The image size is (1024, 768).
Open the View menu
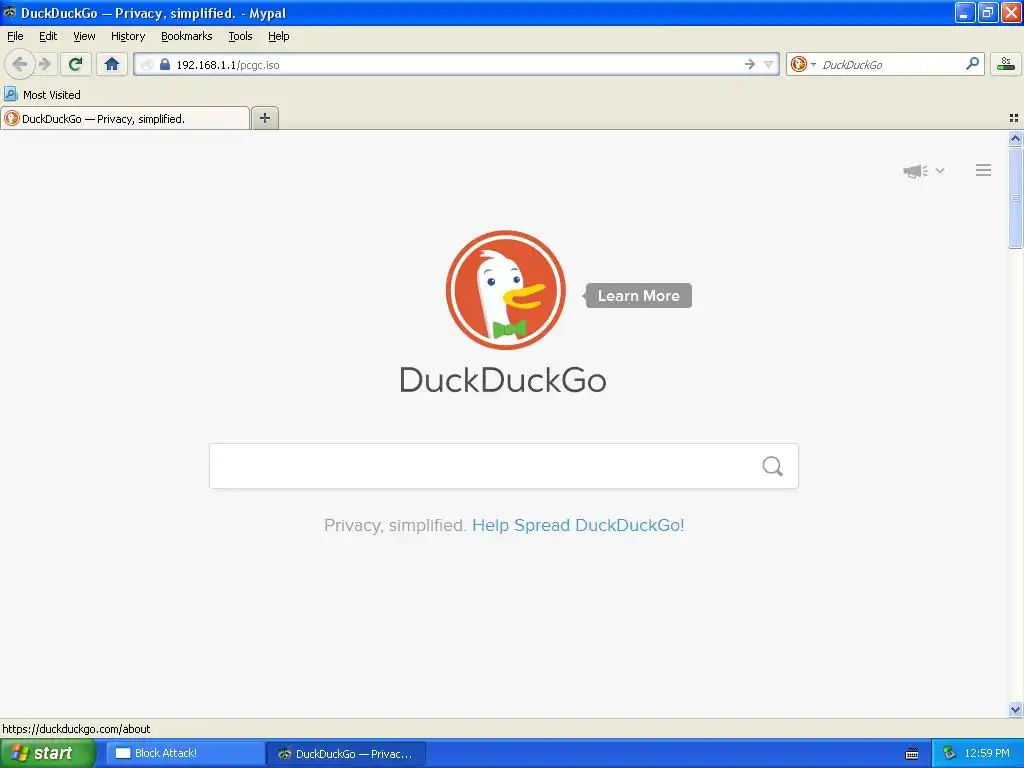tap(84, 37)
